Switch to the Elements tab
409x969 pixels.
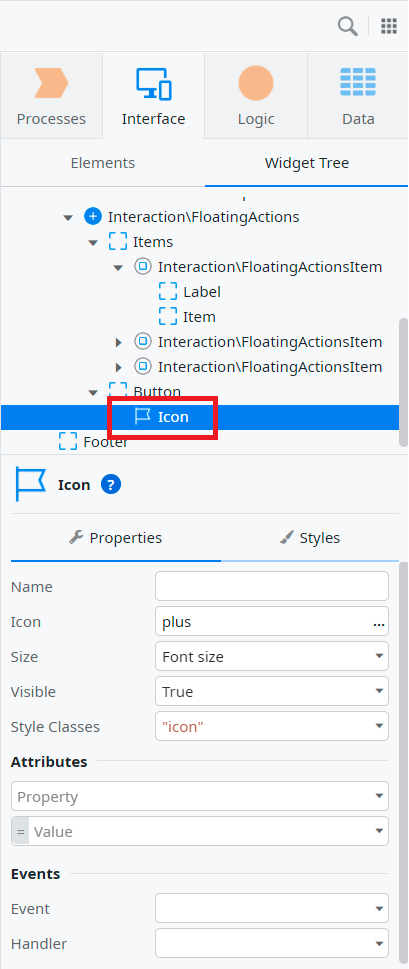pos(103,163)
